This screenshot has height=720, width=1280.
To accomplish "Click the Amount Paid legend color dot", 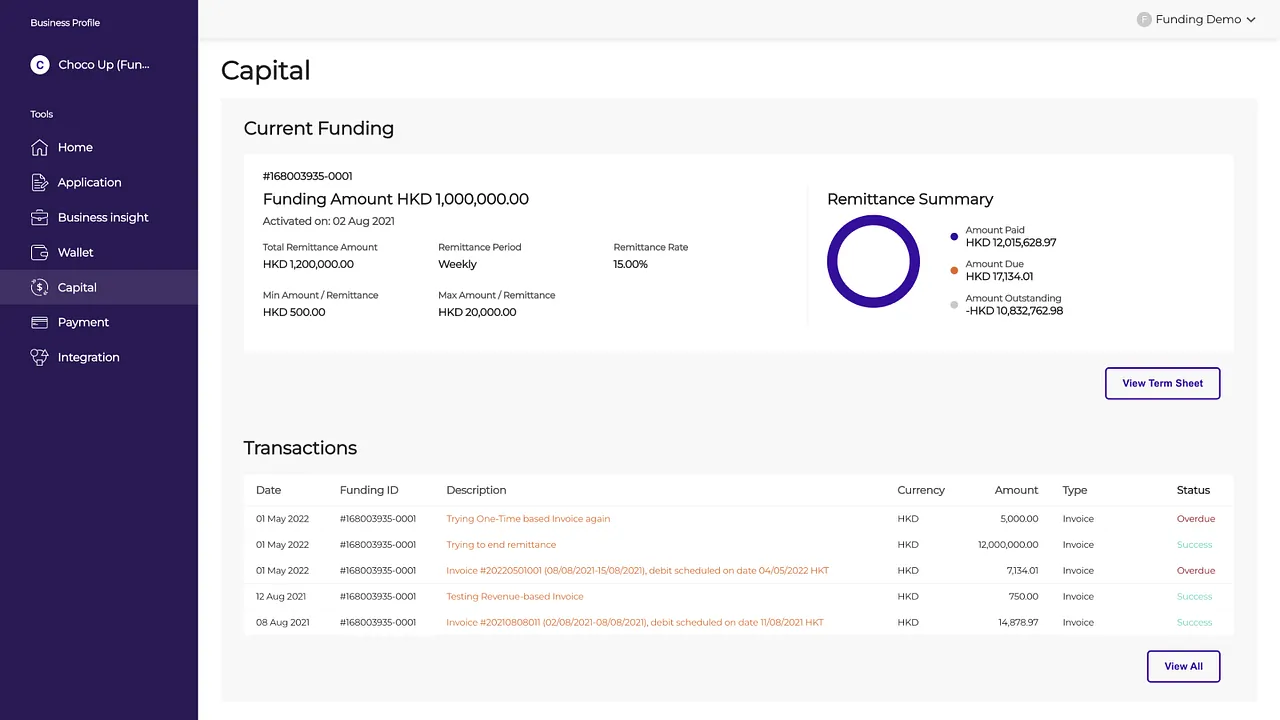I will point(954,237).
